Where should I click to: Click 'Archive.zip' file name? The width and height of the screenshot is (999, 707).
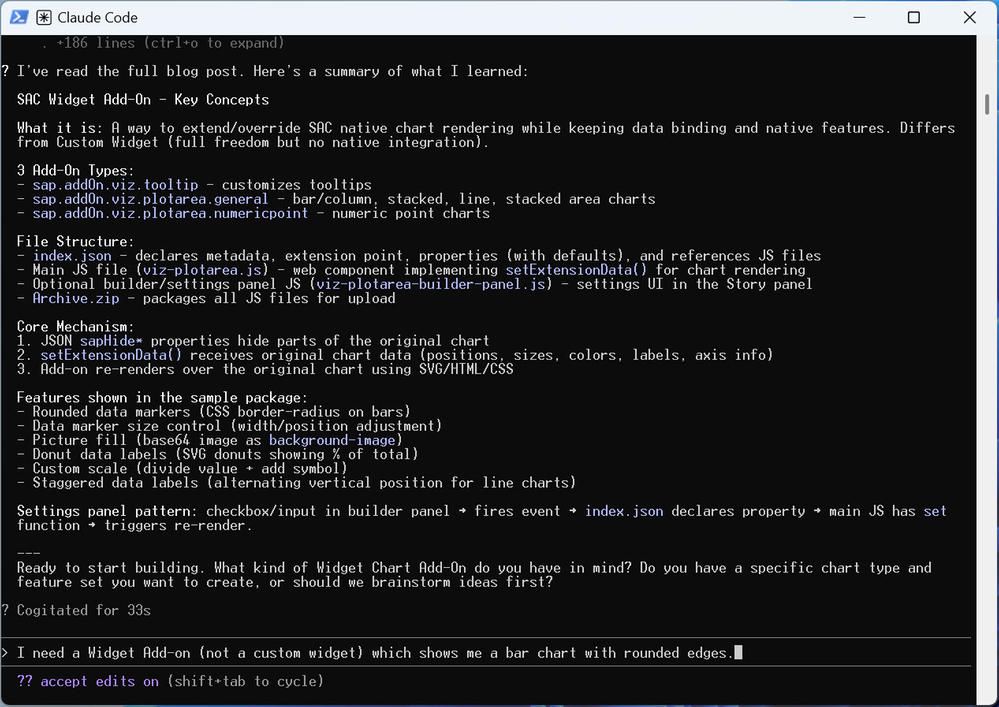tap(76, 298)
